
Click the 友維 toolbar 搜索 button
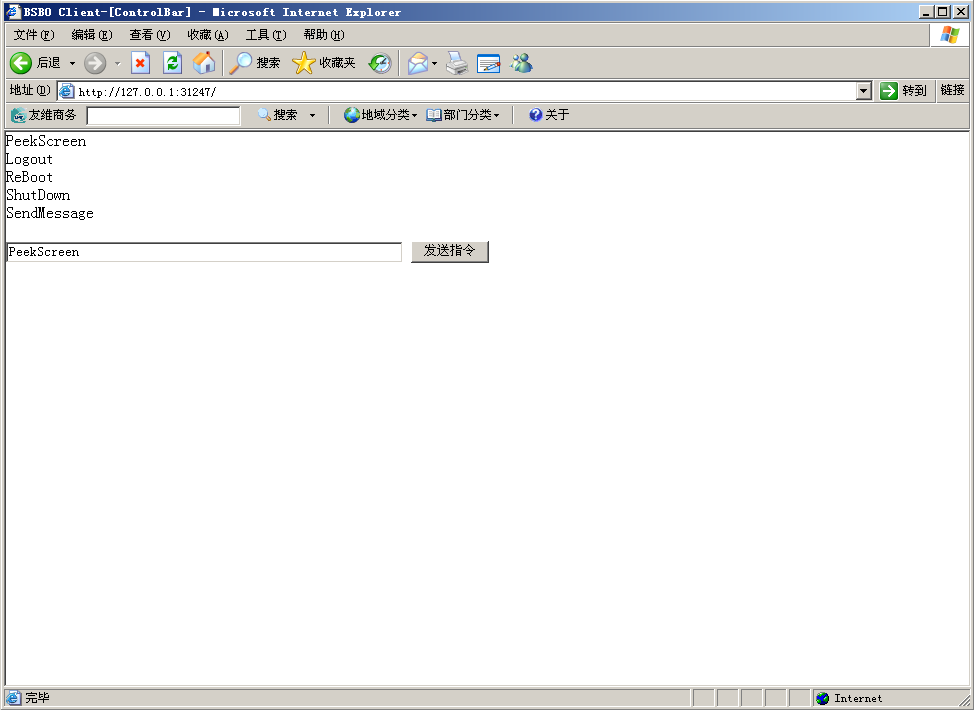(278, 115)
